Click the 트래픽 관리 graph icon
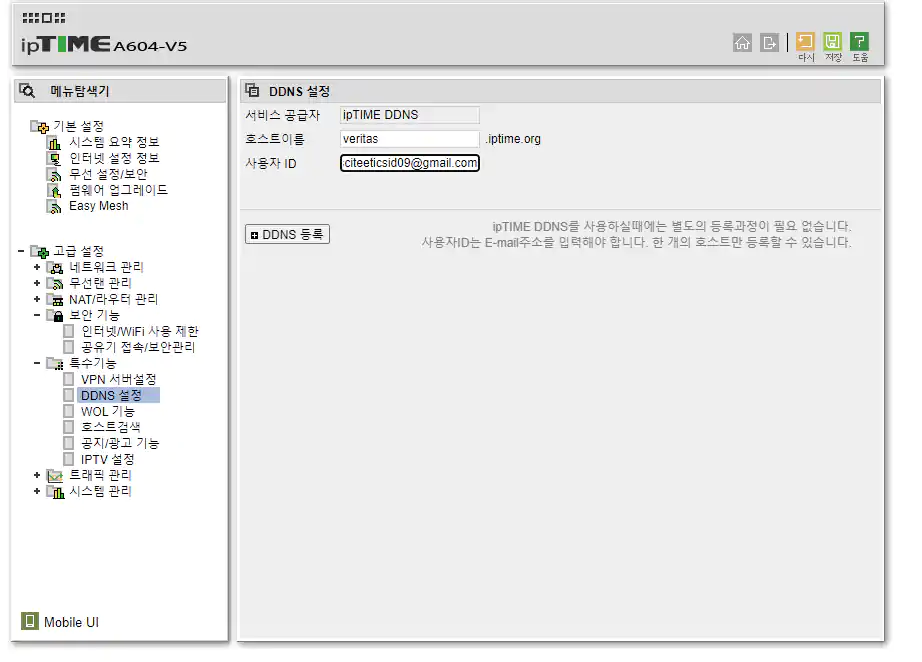The width and height of the screenshot is (922, 662). click(55, 476)
